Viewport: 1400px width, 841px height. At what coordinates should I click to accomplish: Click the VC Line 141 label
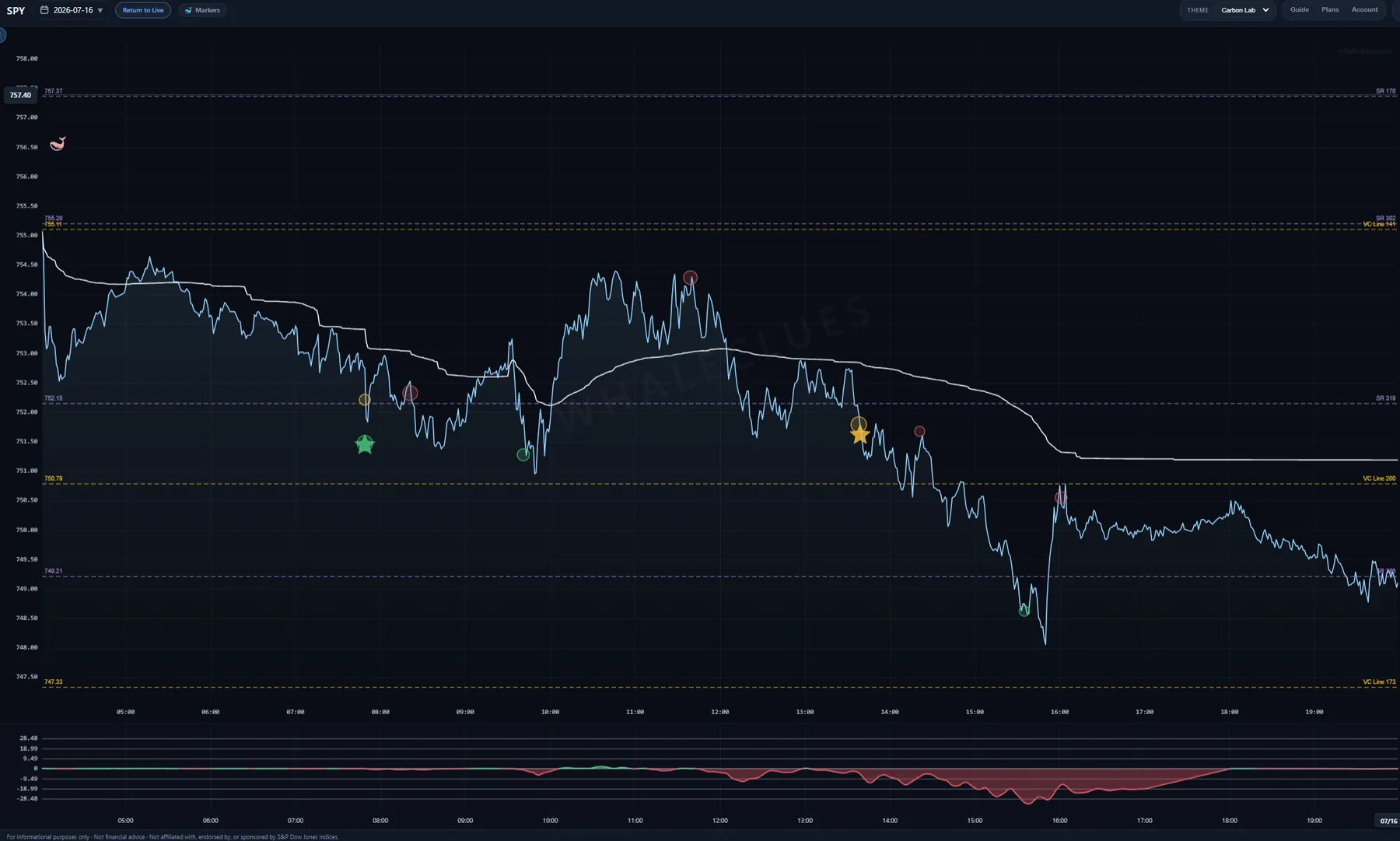click(x=1379, y=225)
